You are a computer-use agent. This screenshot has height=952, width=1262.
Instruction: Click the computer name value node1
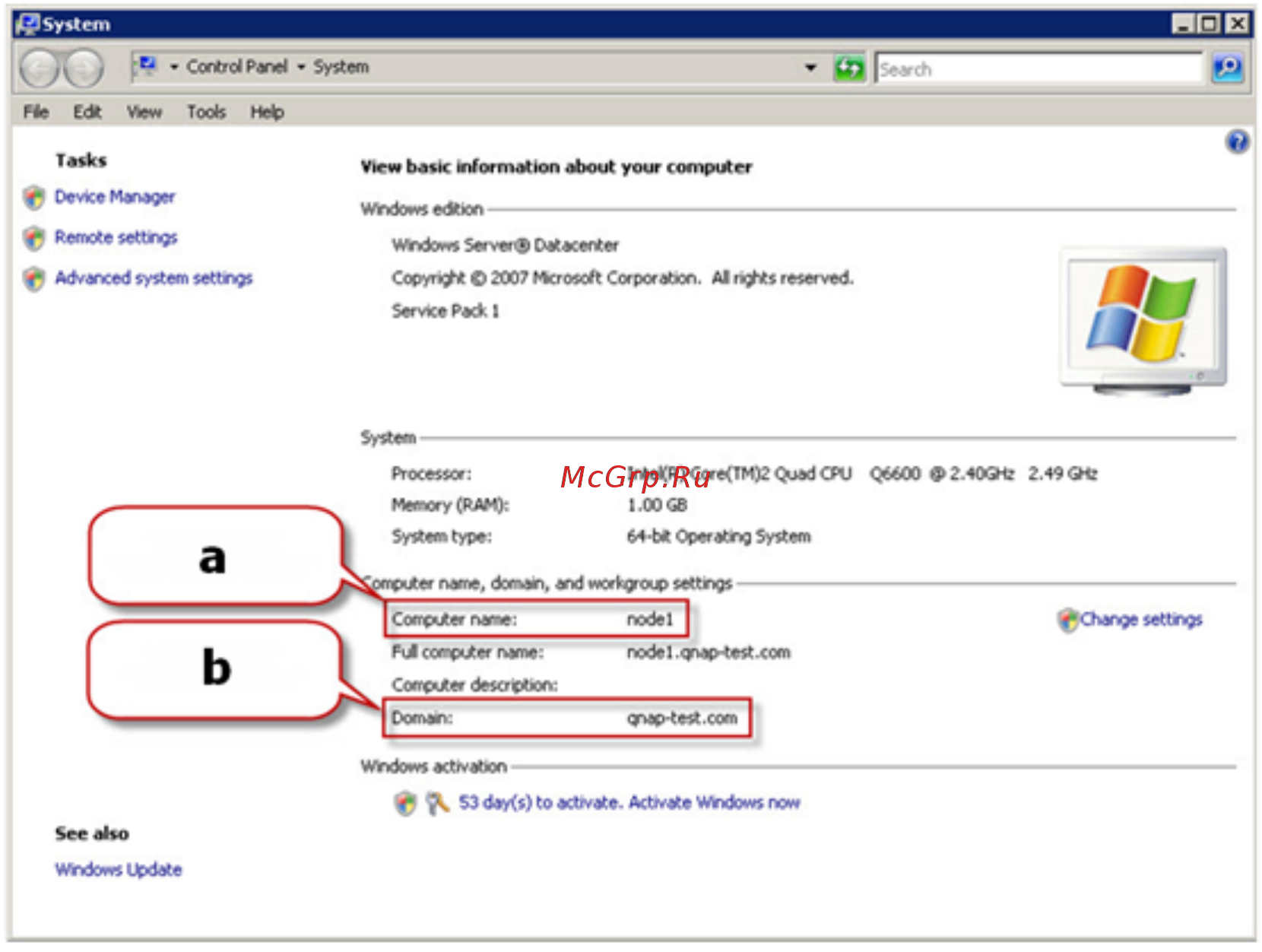tap(650, 620)
